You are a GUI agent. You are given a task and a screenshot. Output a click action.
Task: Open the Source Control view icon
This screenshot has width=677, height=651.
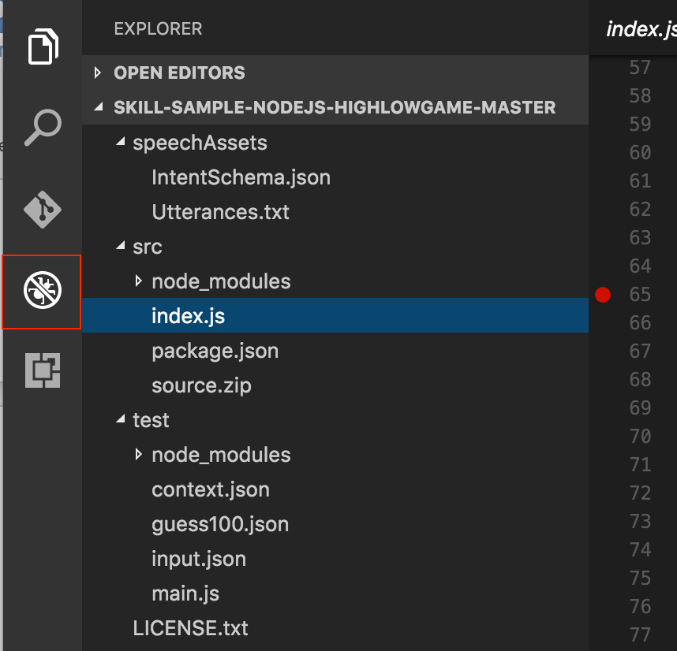(x=42, y=209)
